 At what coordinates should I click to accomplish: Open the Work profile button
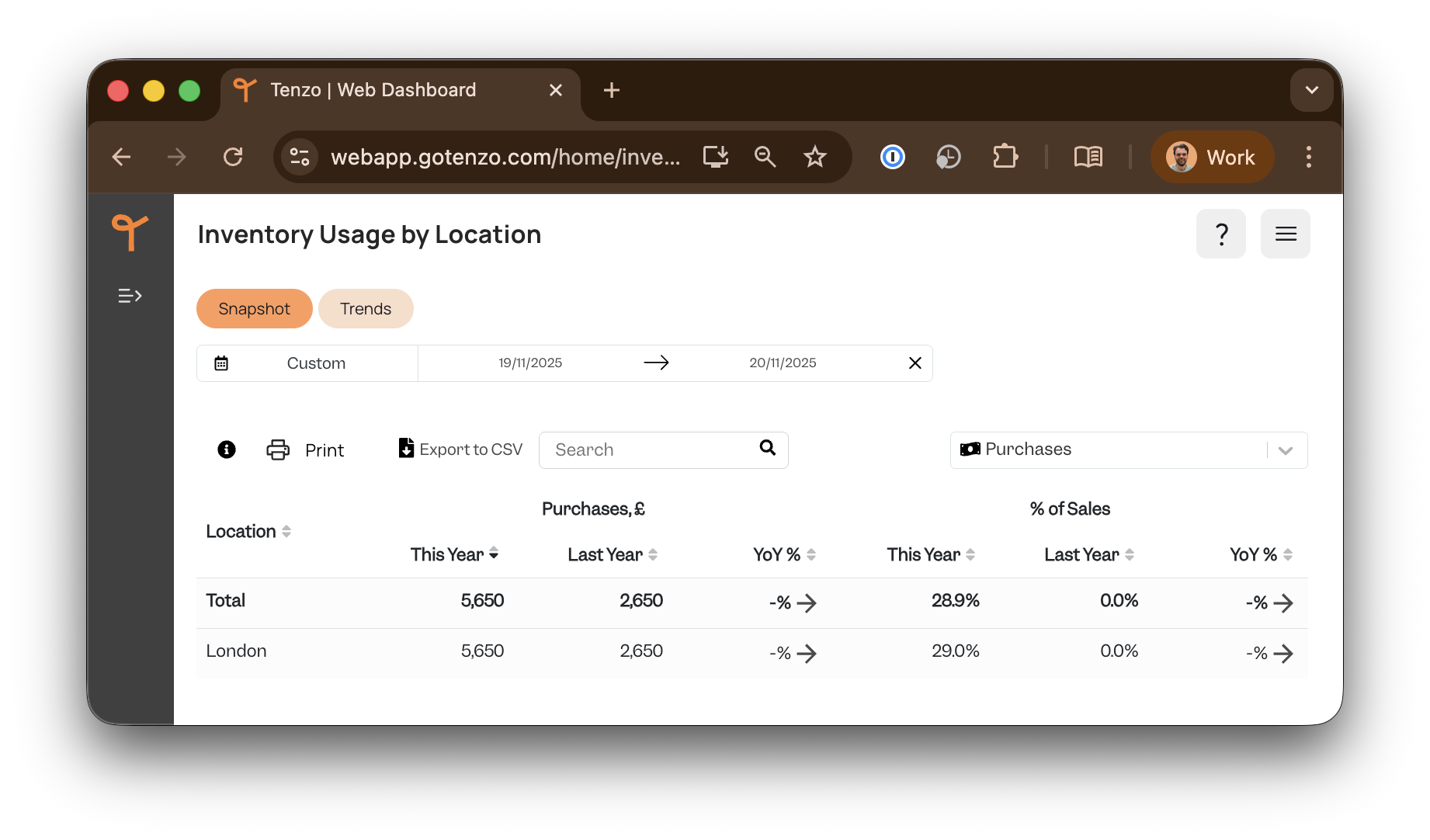1212,157
